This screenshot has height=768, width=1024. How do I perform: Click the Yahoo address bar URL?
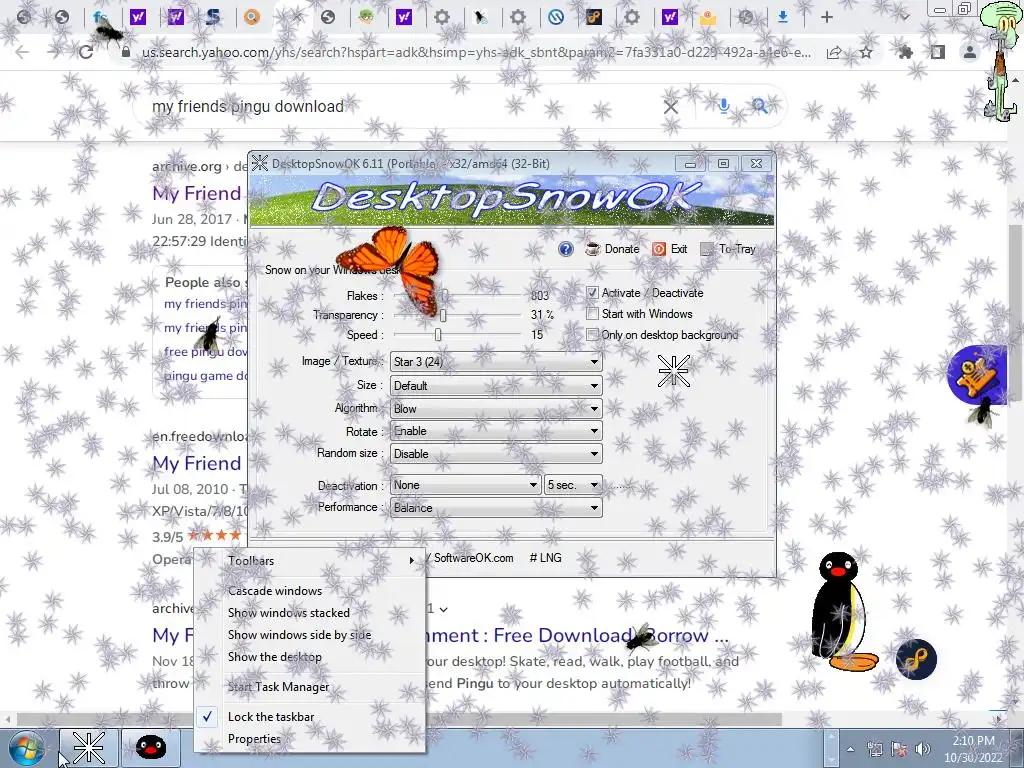point(475,52)
